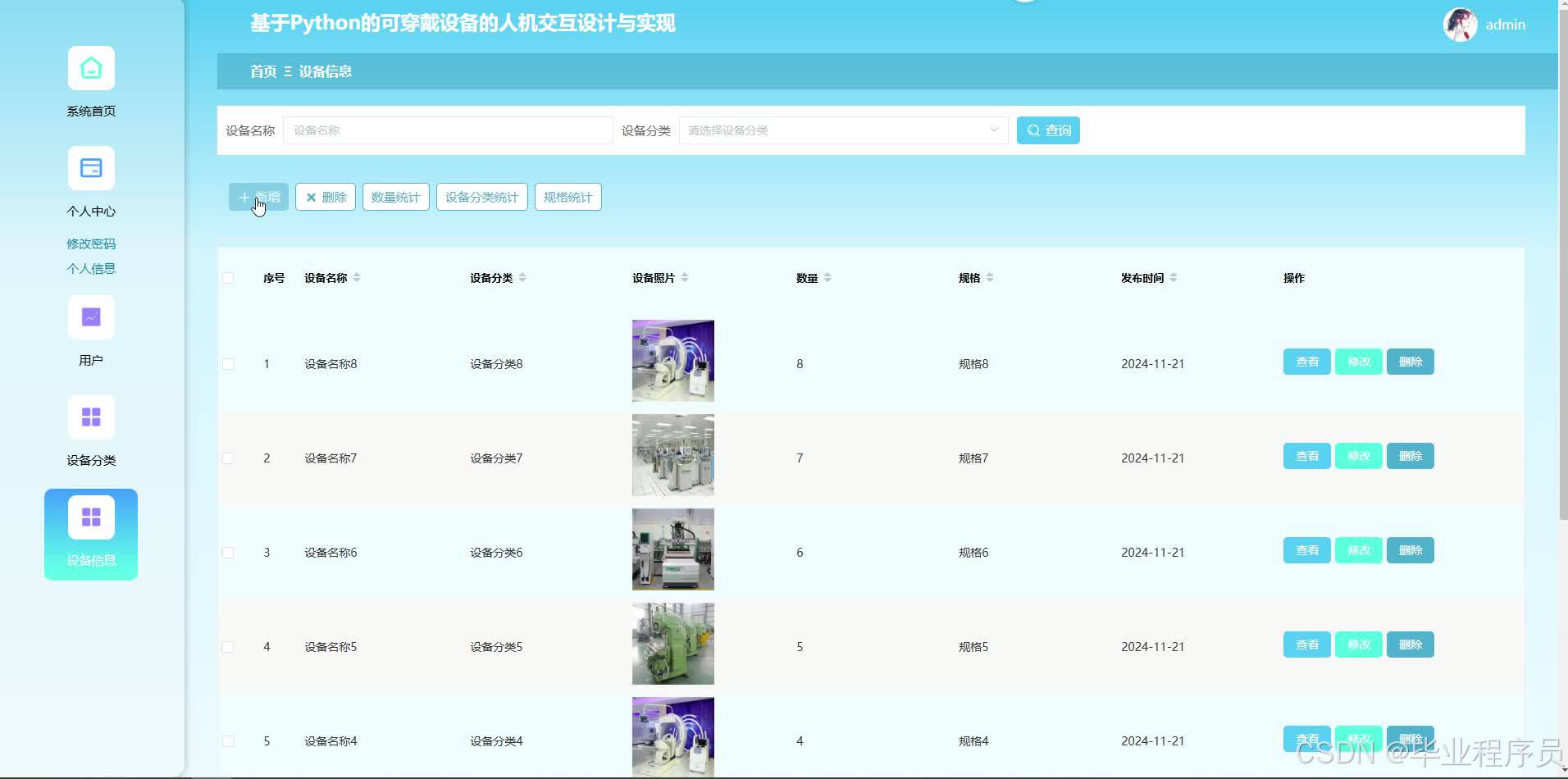Open the 设备分类 selection dropdown
Viewport: 1568px width, 779px height.
(843, 130)
